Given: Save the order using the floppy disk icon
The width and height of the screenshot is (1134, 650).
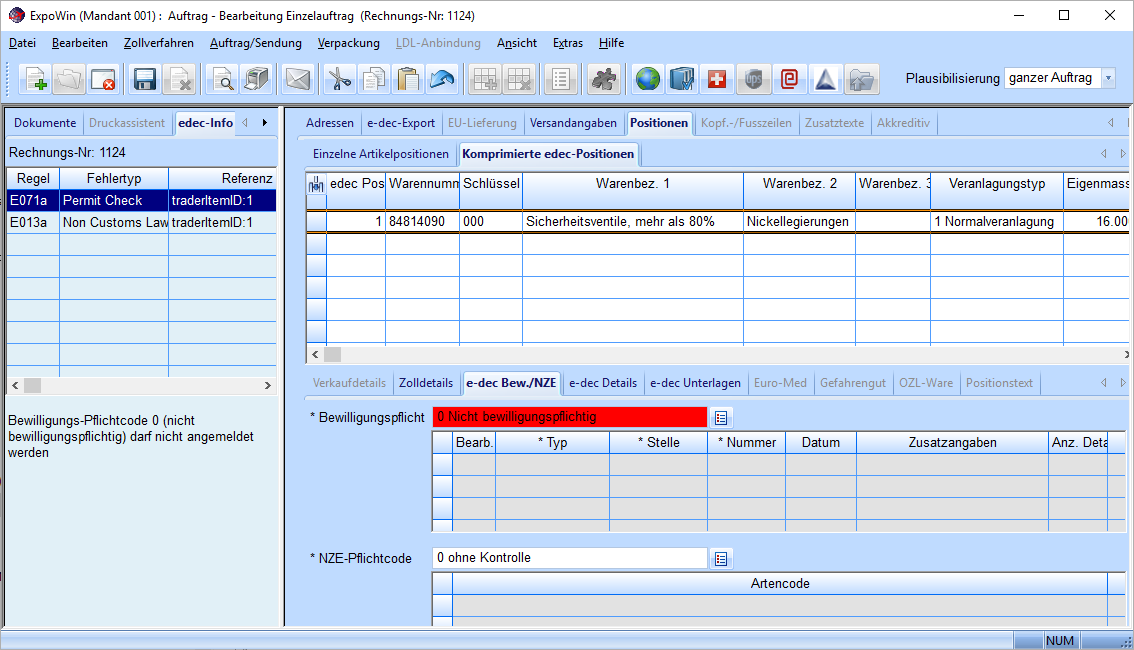Looking at the screenshot, I should [x=145, y=79].
